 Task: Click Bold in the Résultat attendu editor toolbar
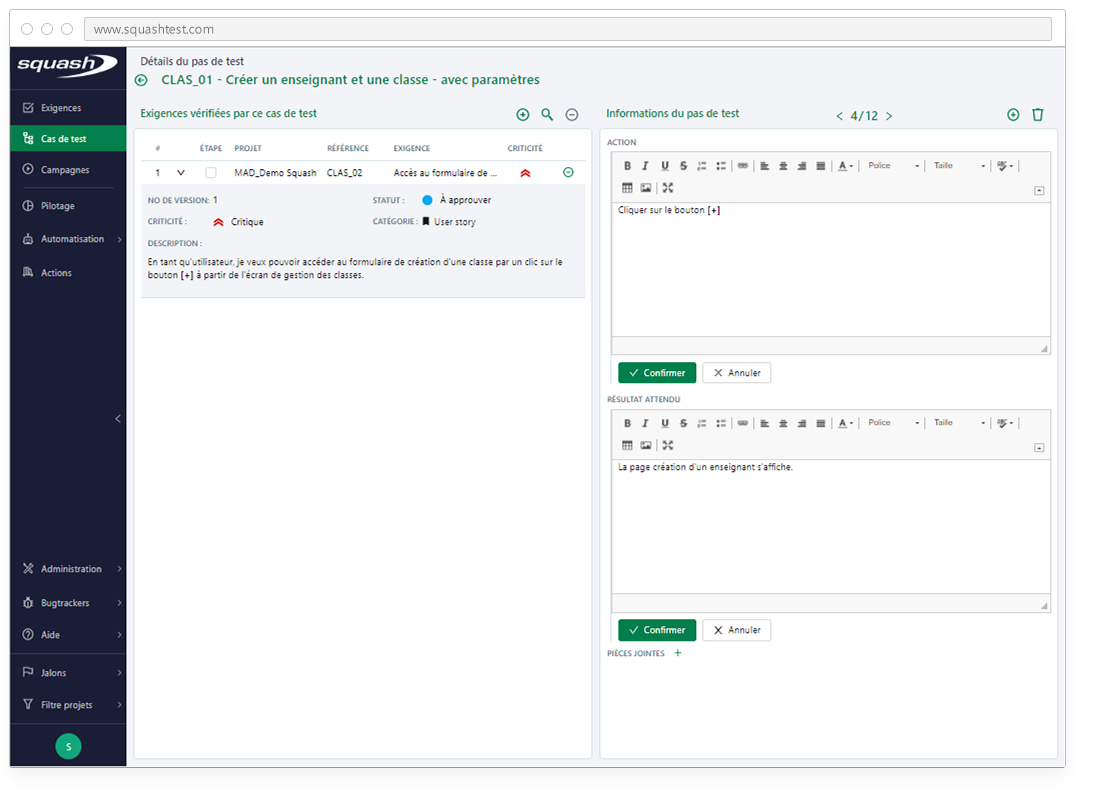(x=627, y=424)
